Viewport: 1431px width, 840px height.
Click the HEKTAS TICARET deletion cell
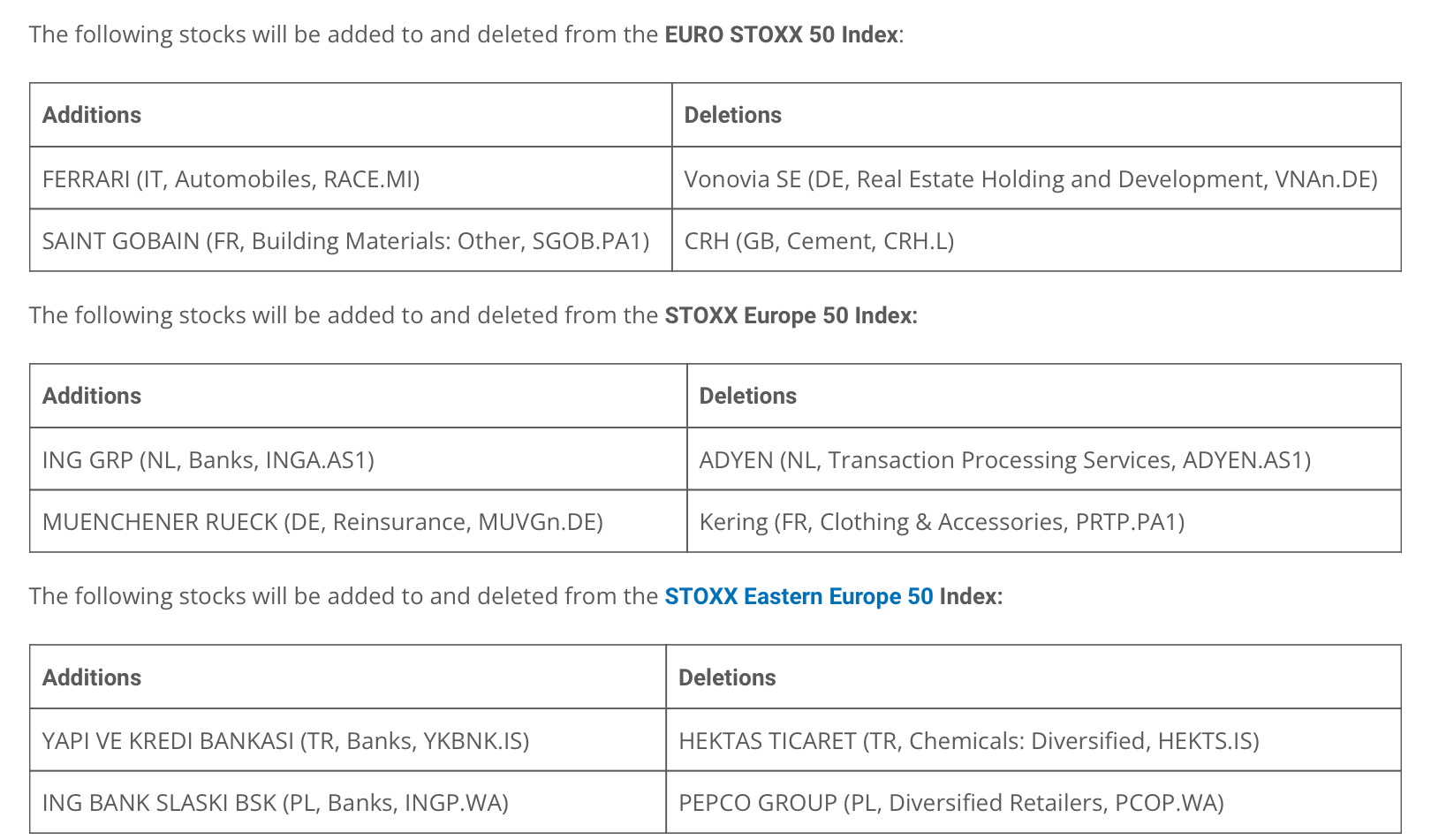1033,740
